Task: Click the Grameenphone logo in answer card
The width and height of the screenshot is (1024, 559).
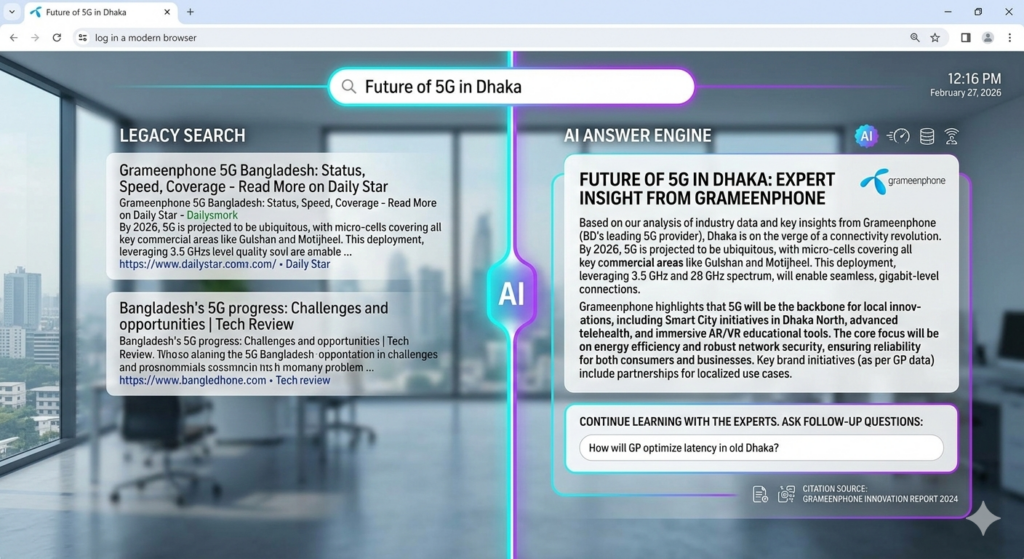Action: (x=903, y=181)
